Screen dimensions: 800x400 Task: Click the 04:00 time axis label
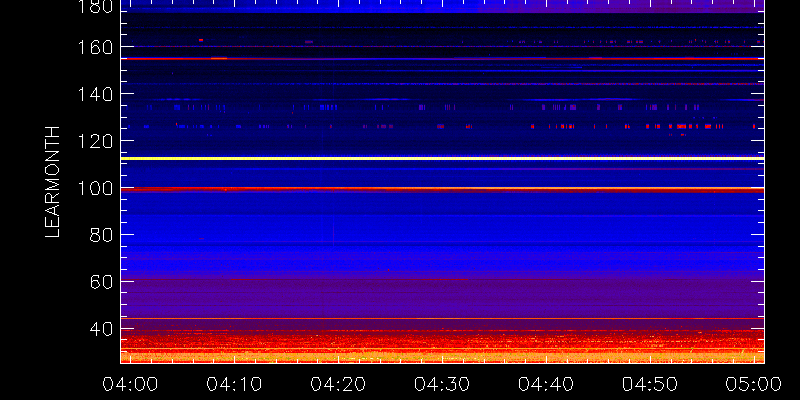click(130, 384)
